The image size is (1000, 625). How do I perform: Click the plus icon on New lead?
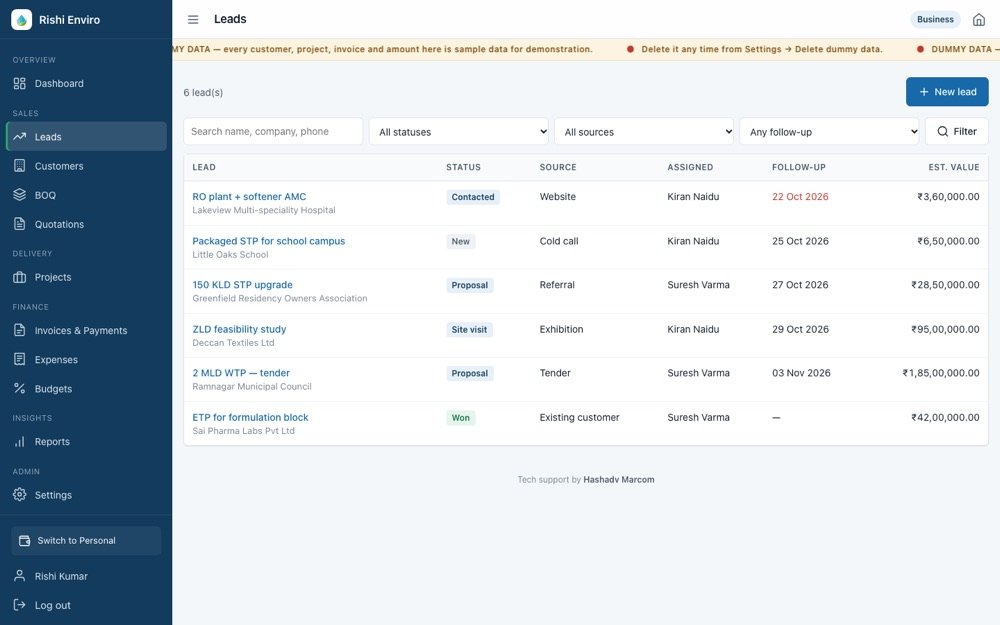(x=923, y=92)
